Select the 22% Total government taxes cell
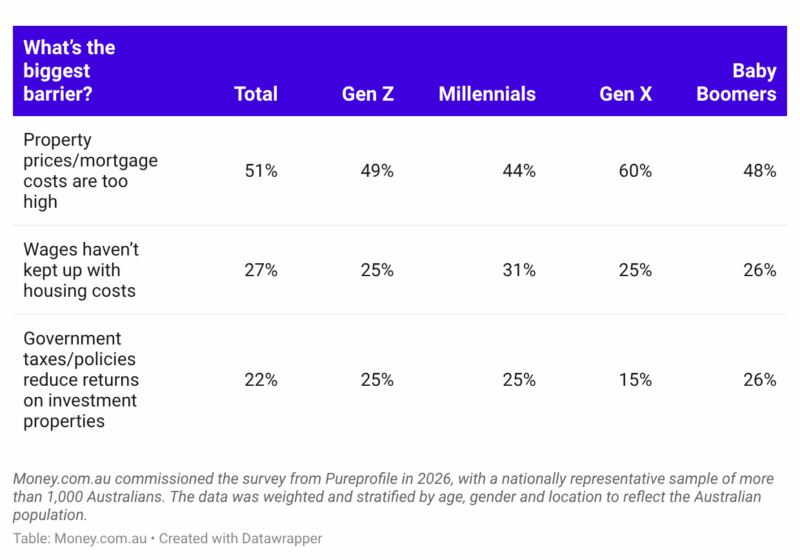 pyautogui.click(x=261, y=380)
